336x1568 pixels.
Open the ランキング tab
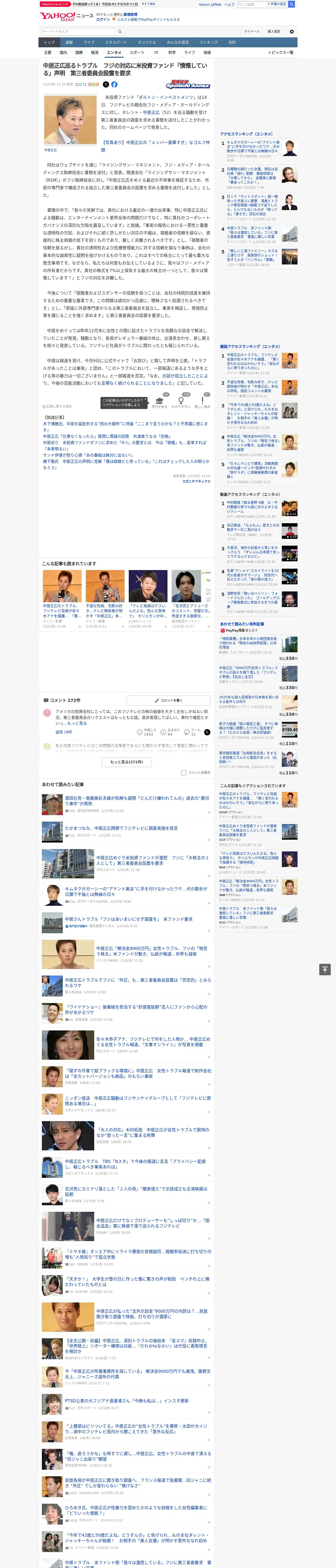click(209, 43)
